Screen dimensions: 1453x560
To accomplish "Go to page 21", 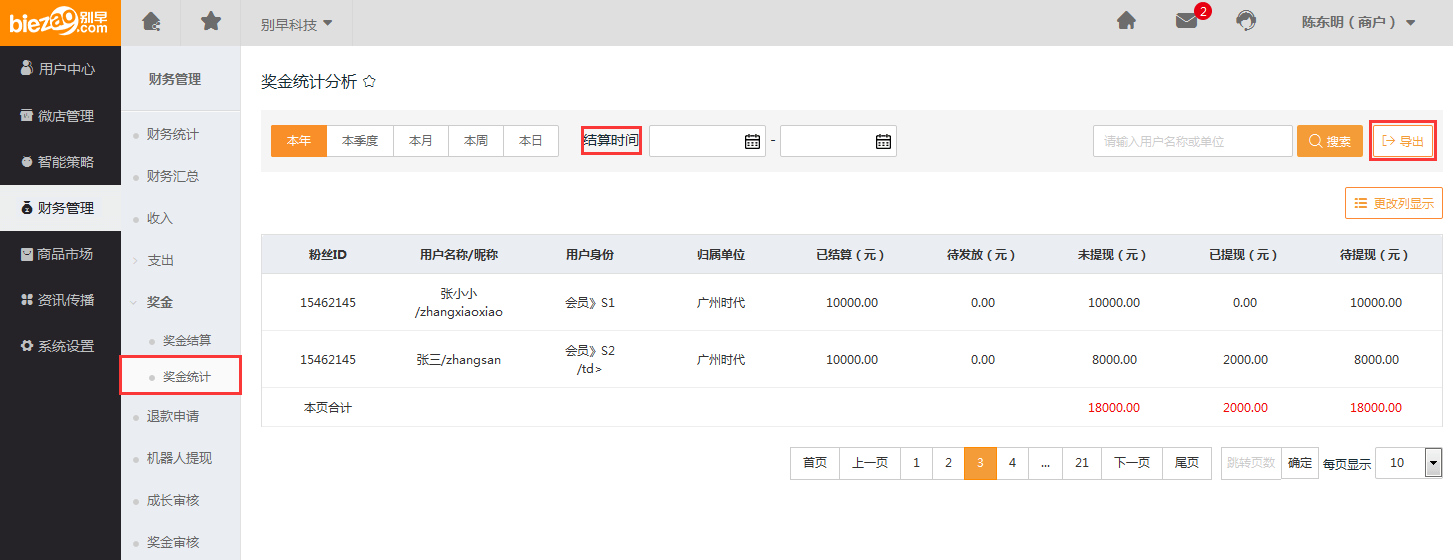I will (x=1082, y=463).
